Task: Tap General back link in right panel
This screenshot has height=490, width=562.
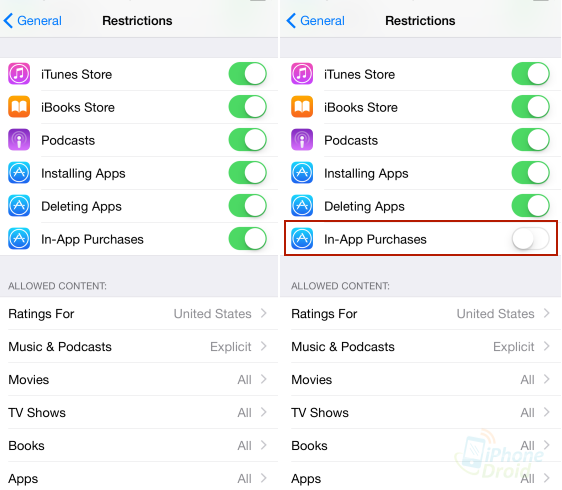Action: (x=315, y=21)
